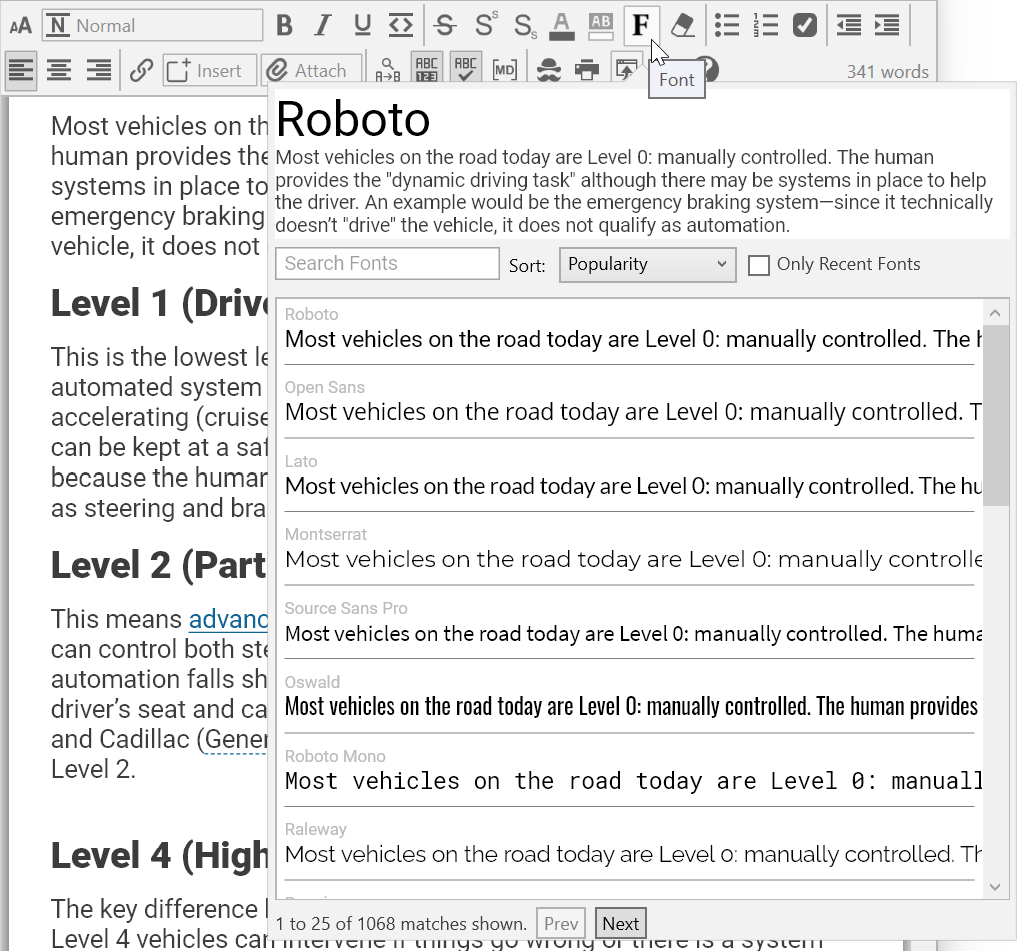This screenshot has height=951, width=1025.
Task: Toggle bold formatting
Action: click(285, 25)
